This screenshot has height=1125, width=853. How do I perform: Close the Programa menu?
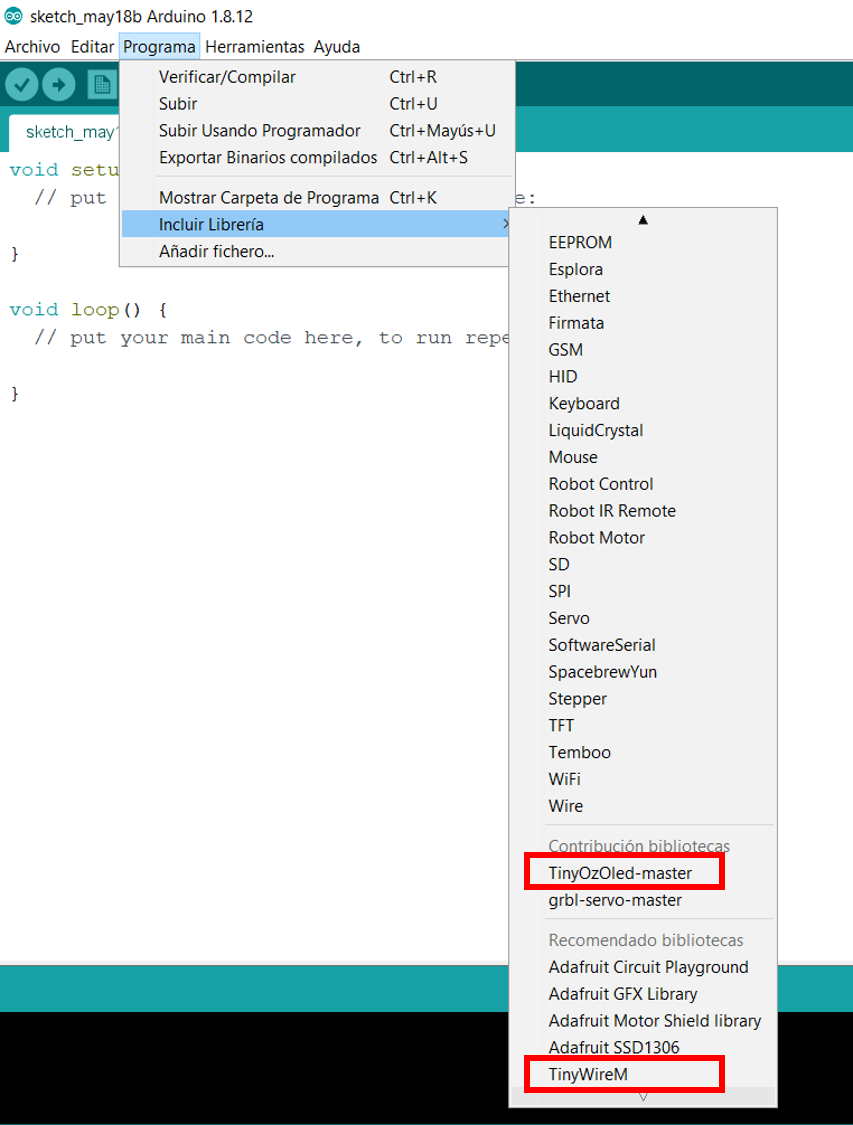(159, 47)
